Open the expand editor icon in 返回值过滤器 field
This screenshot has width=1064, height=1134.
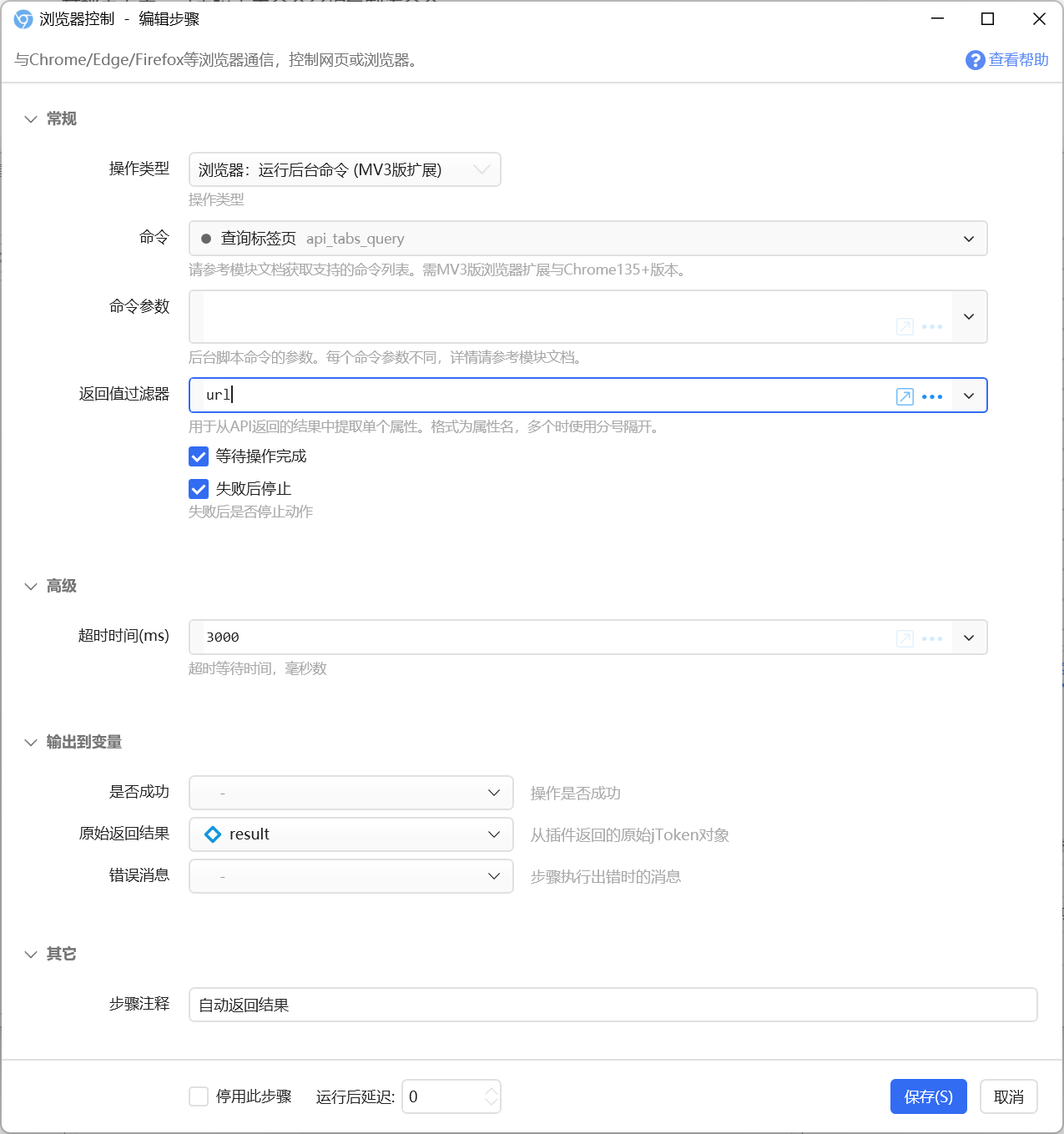[905, 396]
